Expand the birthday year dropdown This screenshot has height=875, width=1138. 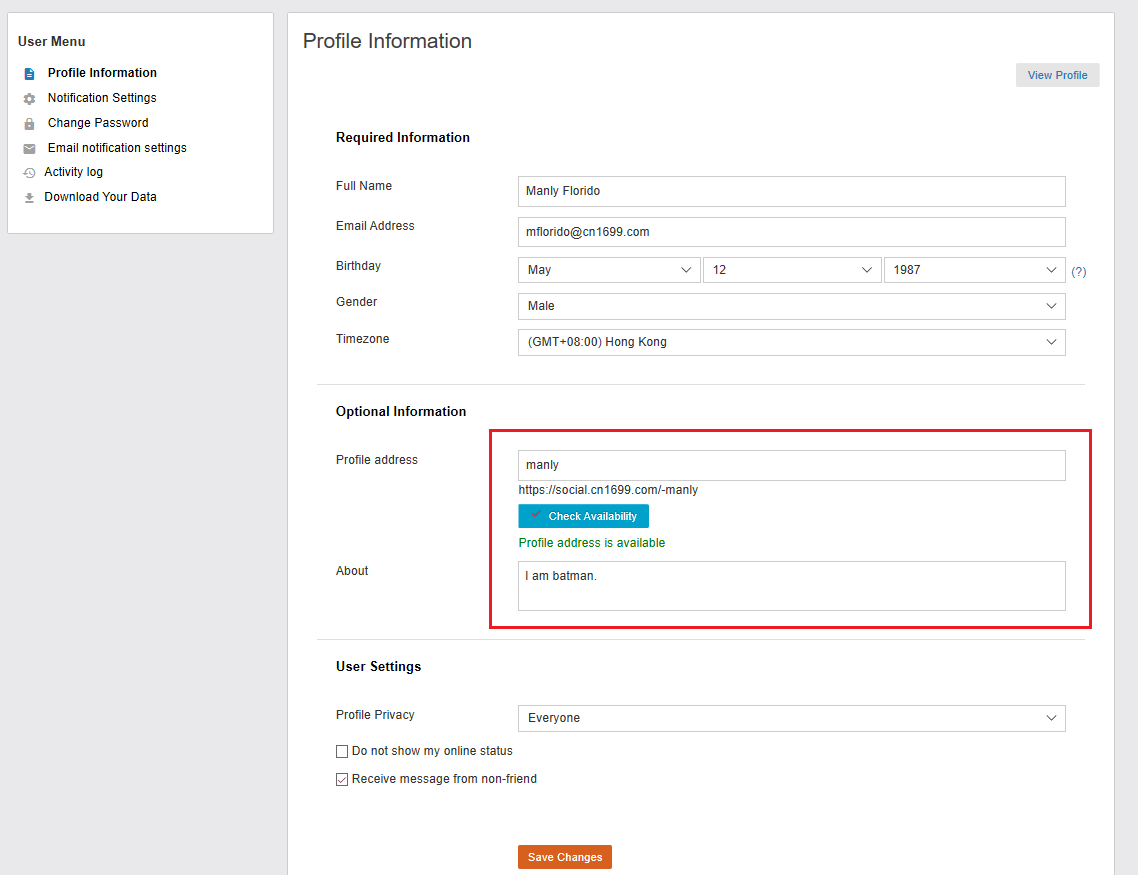(x=974, y=270)
